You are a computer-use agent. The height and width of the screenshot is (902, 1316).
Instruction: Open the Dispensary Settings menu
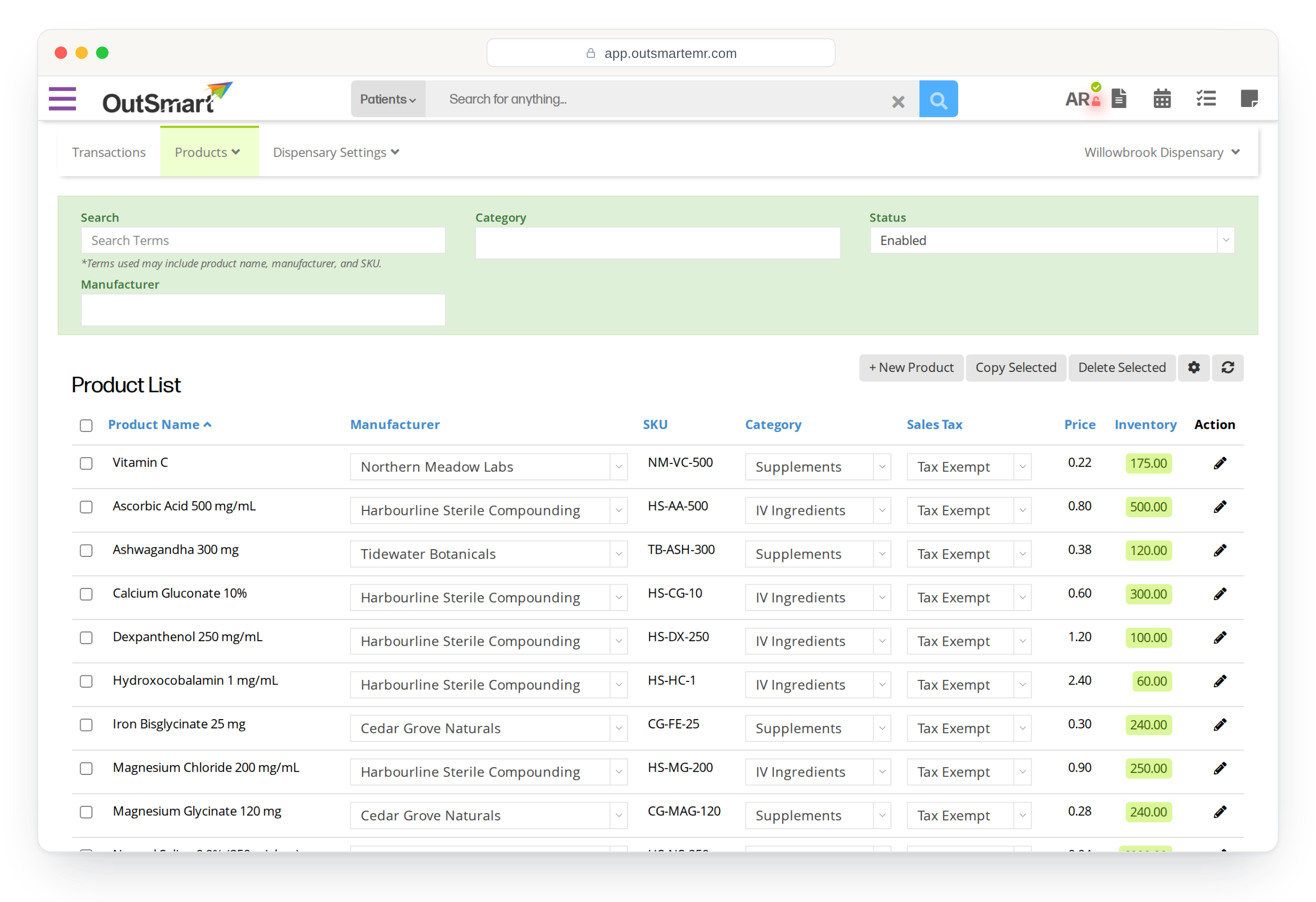point(336,152)
